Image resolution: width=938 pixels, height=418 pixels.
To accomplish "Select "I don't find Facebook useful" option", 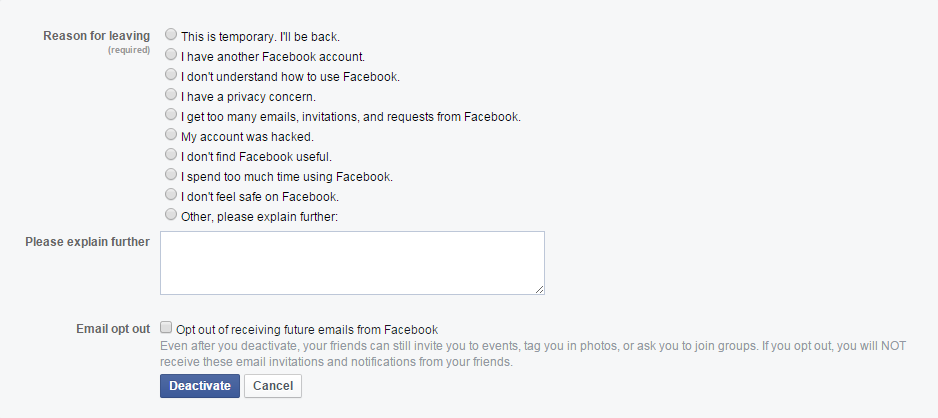I will pyautogui.click(x=171, y=155).
